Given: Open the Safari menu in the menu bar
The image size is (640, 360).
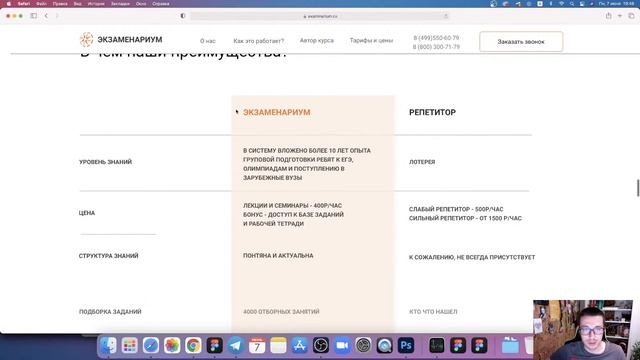Looking at the screenshot, I should [24, 4].
